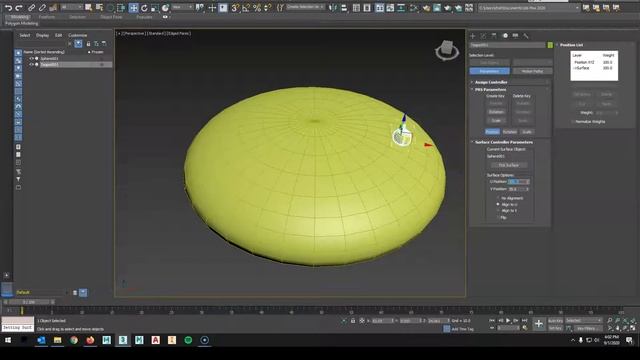
Task: Click the Create Key Rotation button
Action: tap(496, 112)
